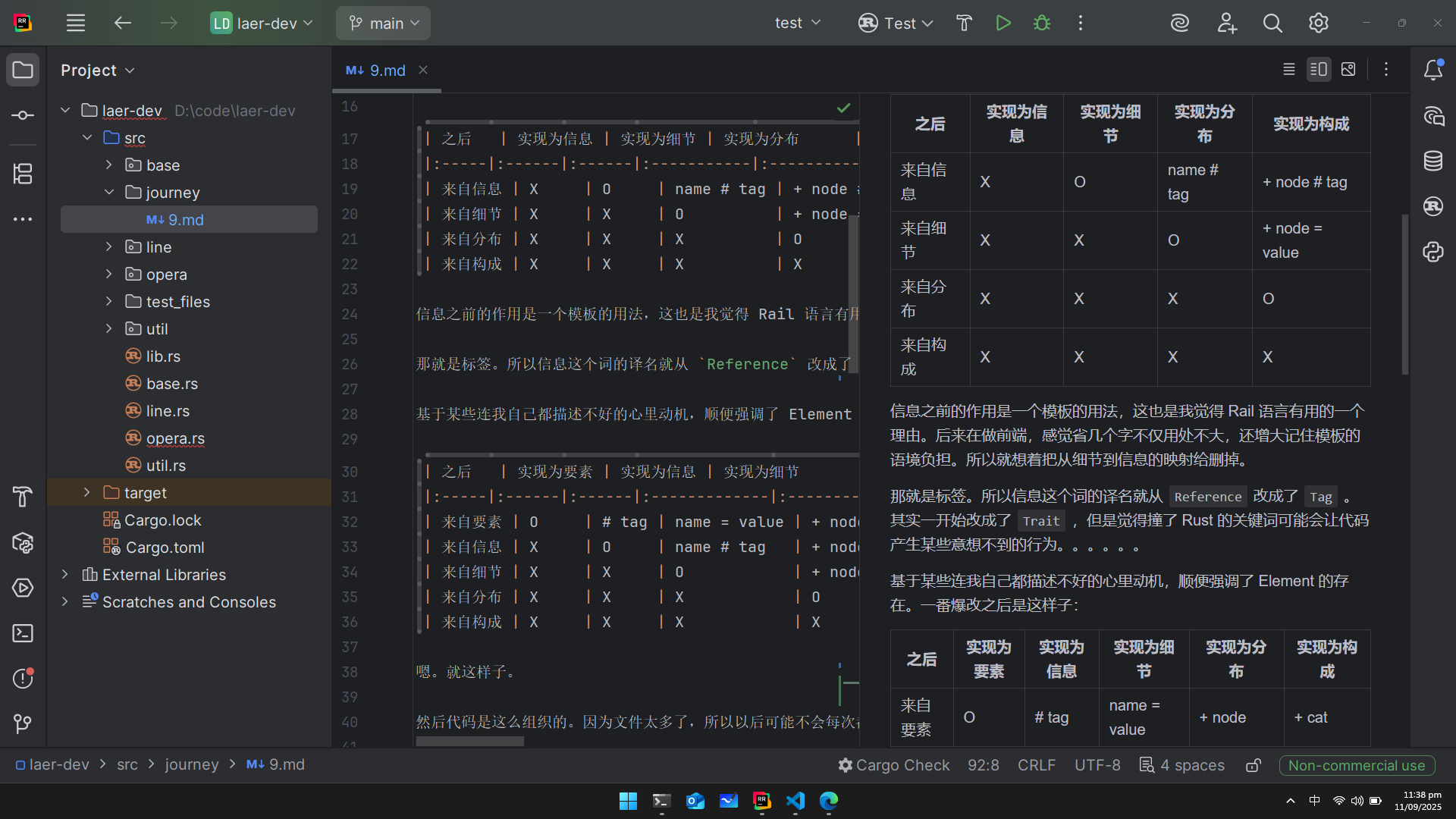Click the Build hammer icon in toolbar
The image size is (1456, 819).
tap(964, 24)
